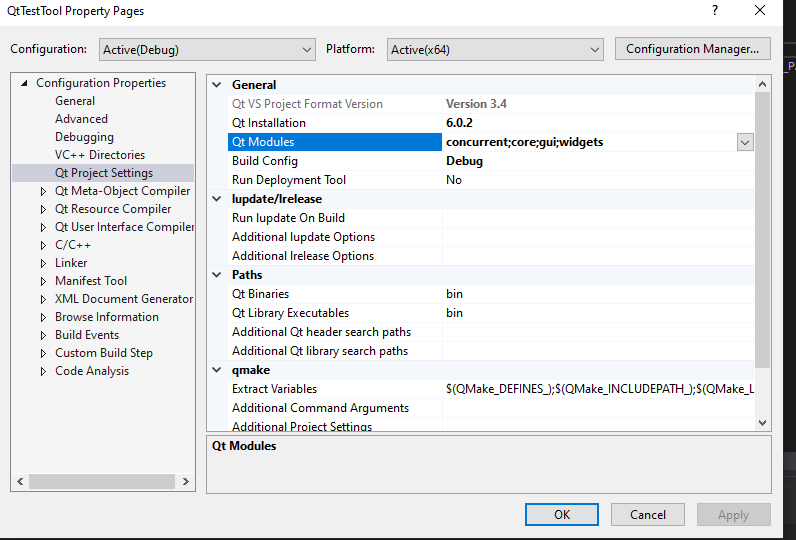Image resolution: width=796 pixels, height=540 pixels.
Task: Click the Qt Library Executables property
Action: pos(491,313)
